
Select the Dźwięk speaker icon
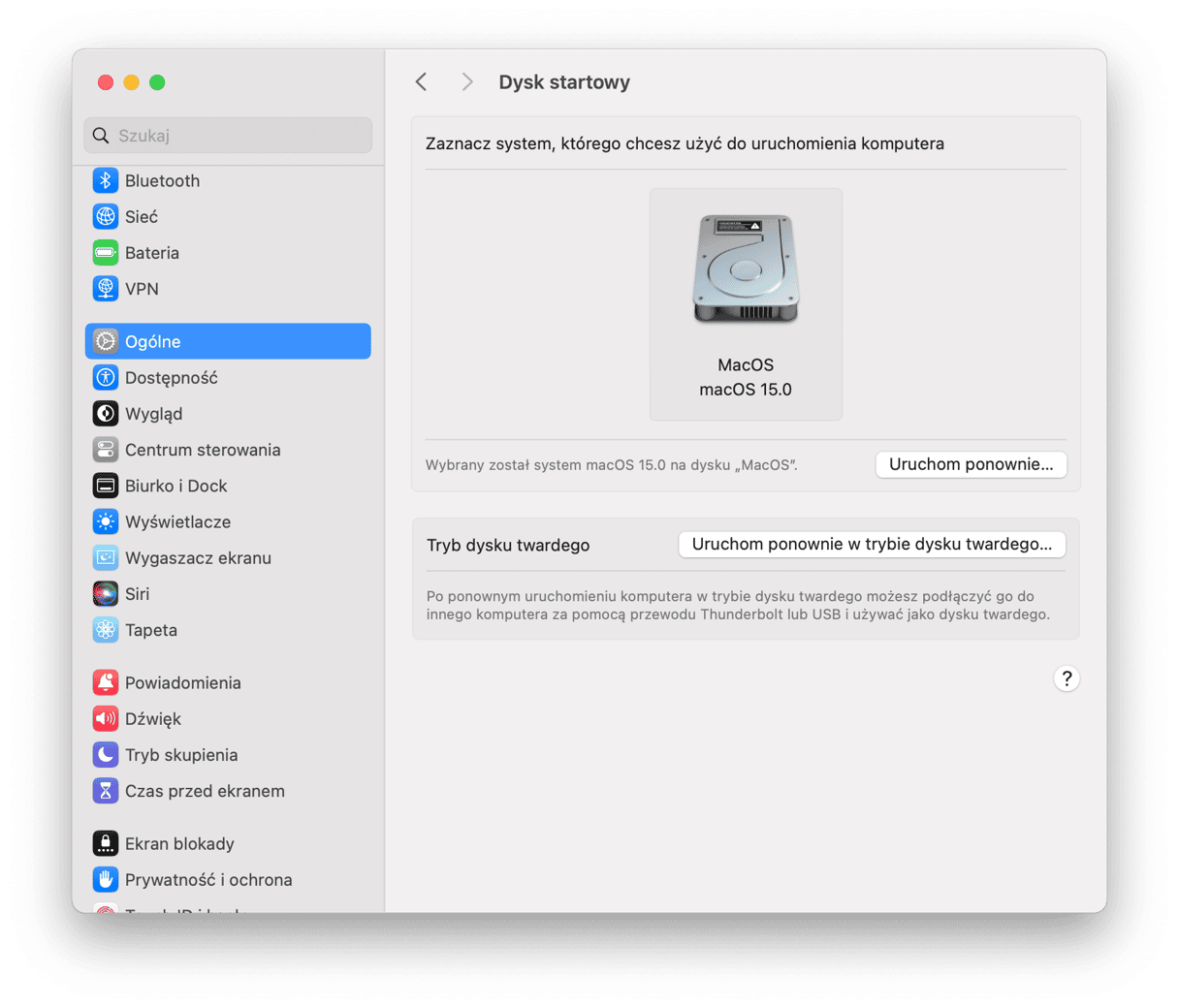click(x=106, y=719)
